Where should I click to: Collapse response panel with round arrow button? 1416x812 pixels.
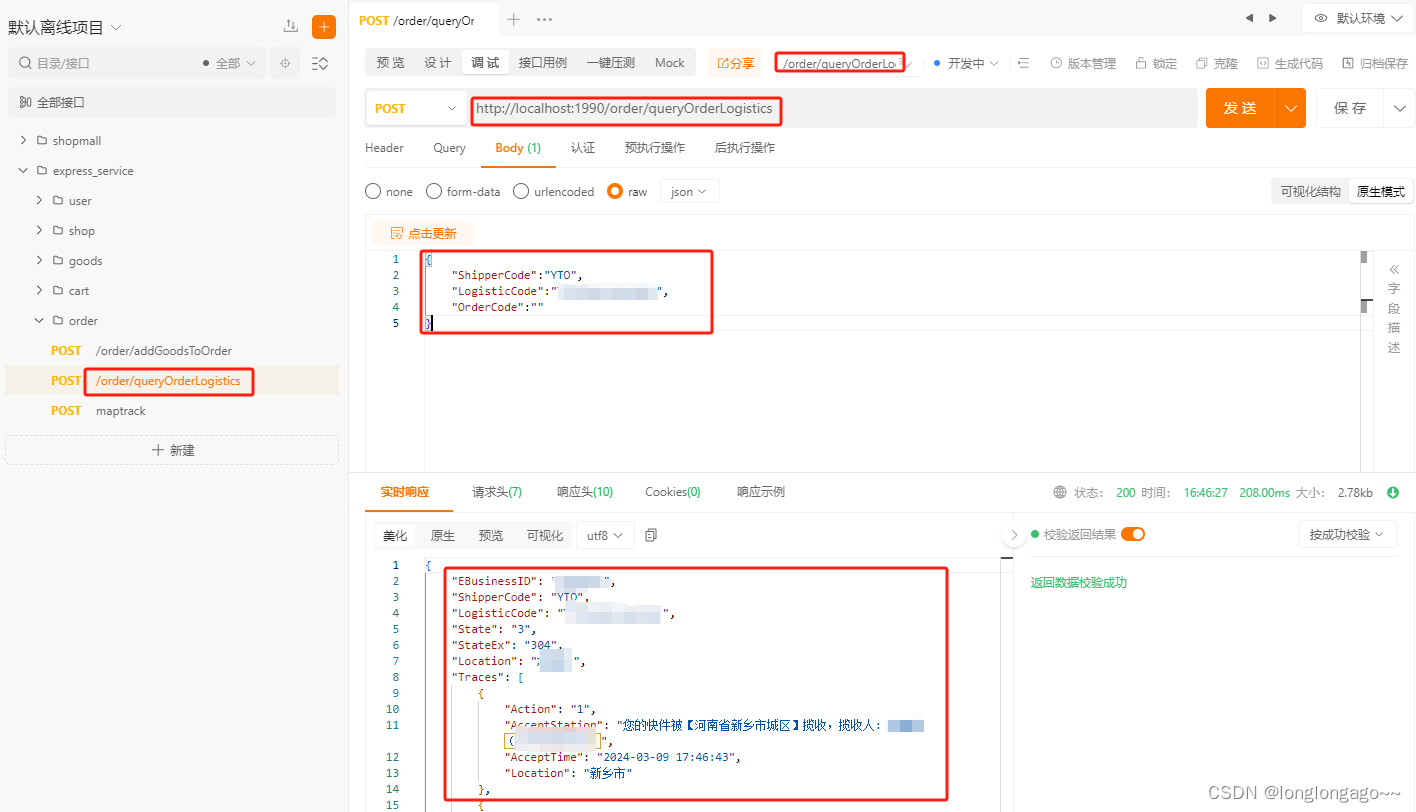pos(1014,535)
